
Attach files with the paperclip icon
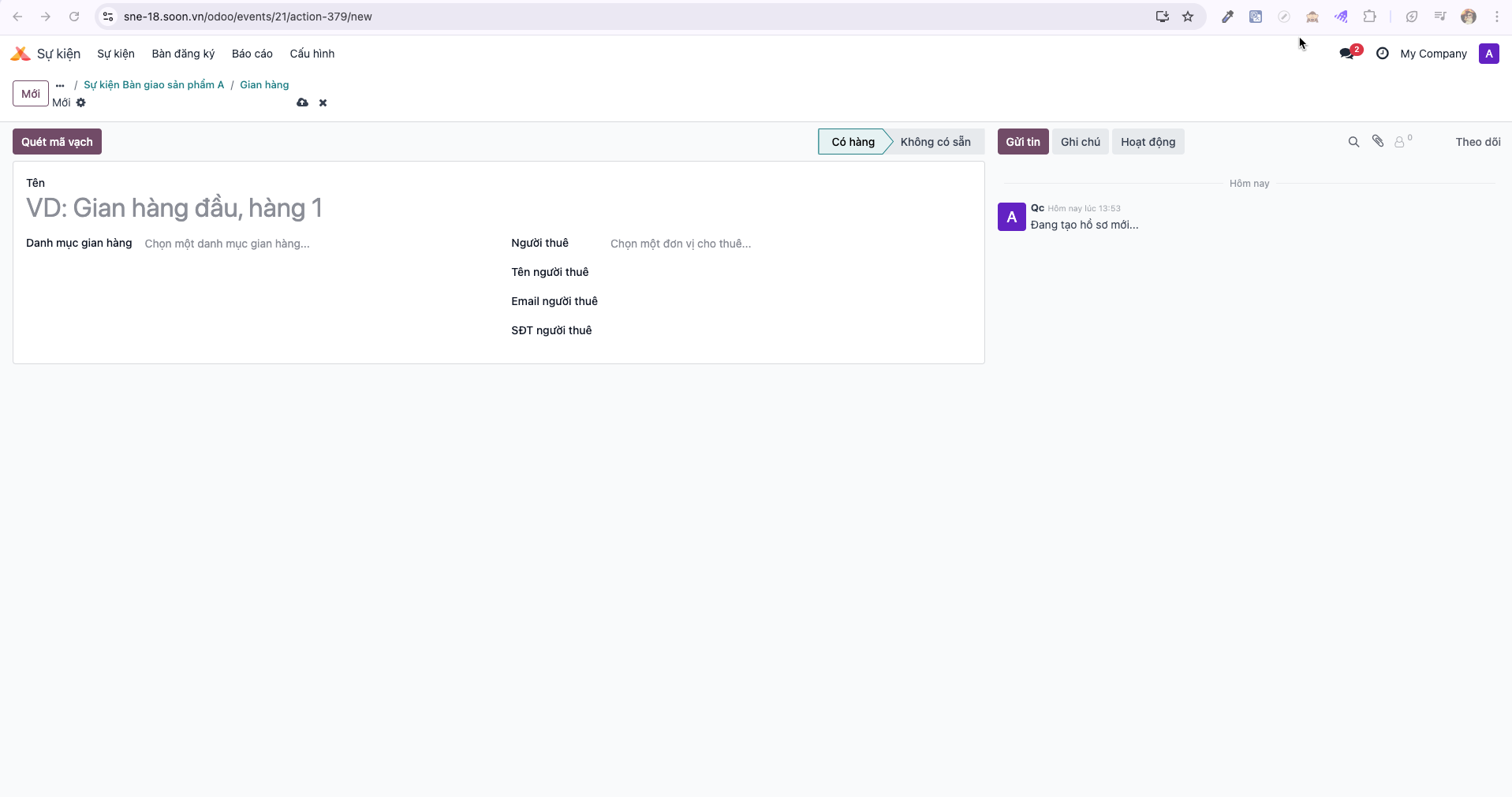[x=1378, y=141]
